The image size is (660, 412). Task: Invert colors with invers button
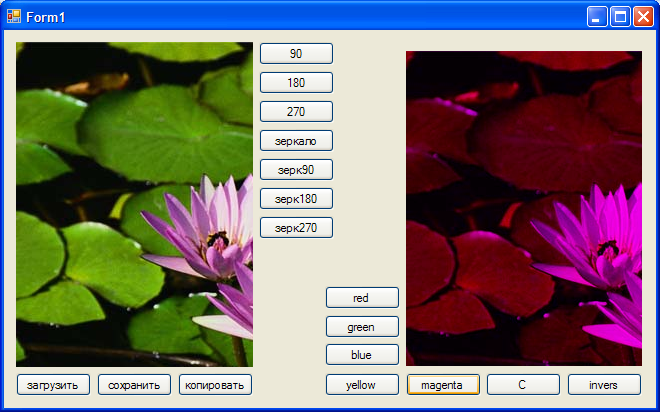tap(604, 385)
